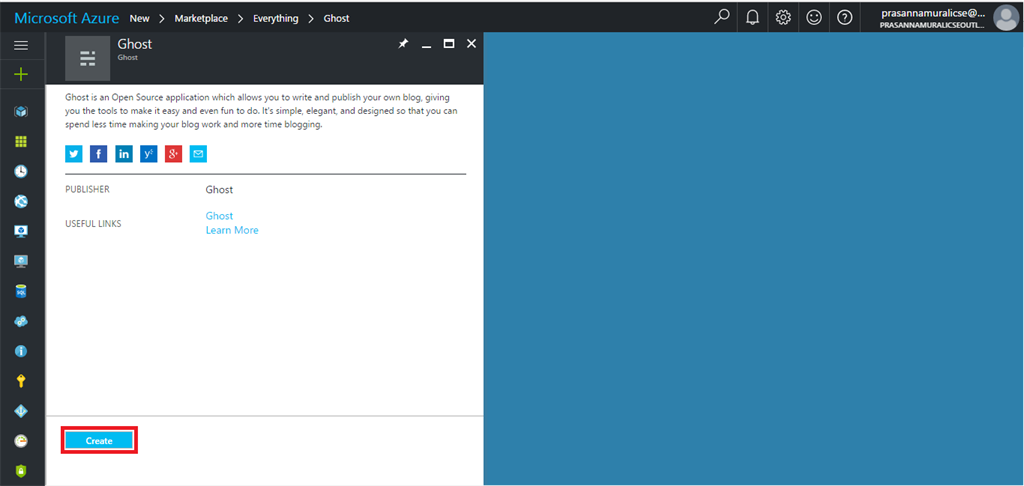This screenshot has height=486, width=1024.
Task: Share Ghost on Twitter
Action: [74, 154]
